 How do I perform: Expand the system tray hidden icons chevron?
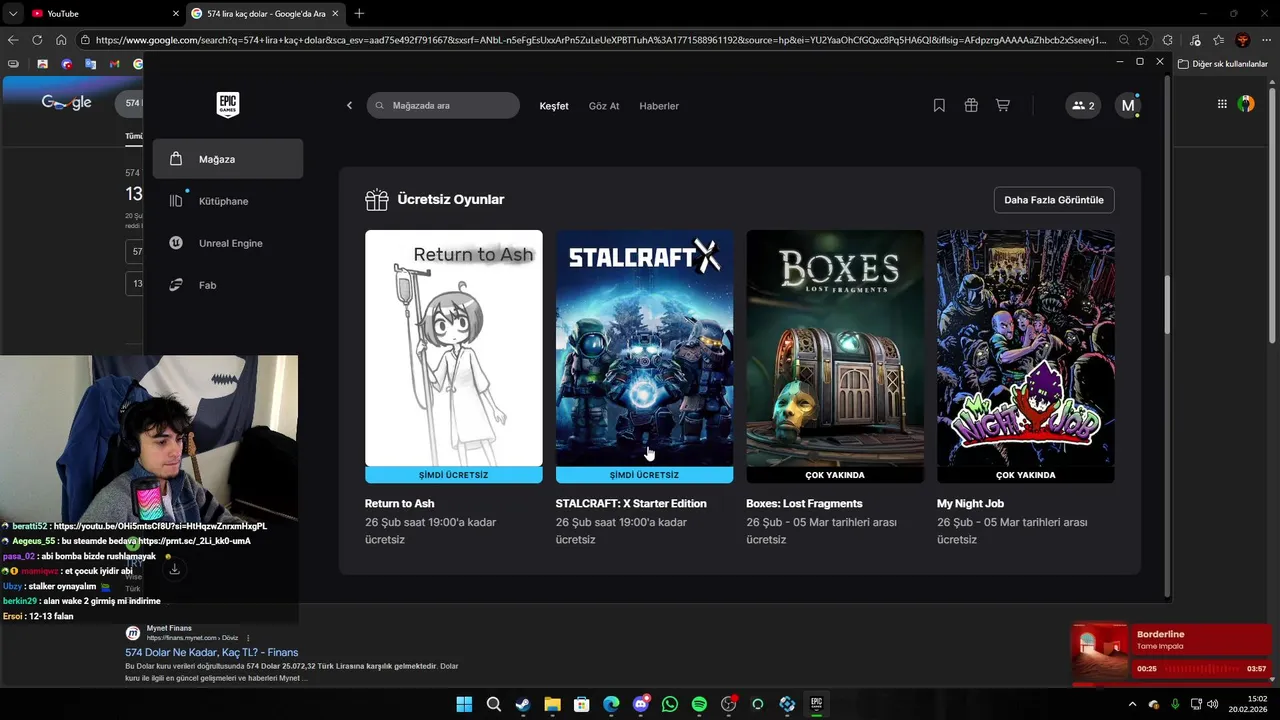(x=1132, y=704)
